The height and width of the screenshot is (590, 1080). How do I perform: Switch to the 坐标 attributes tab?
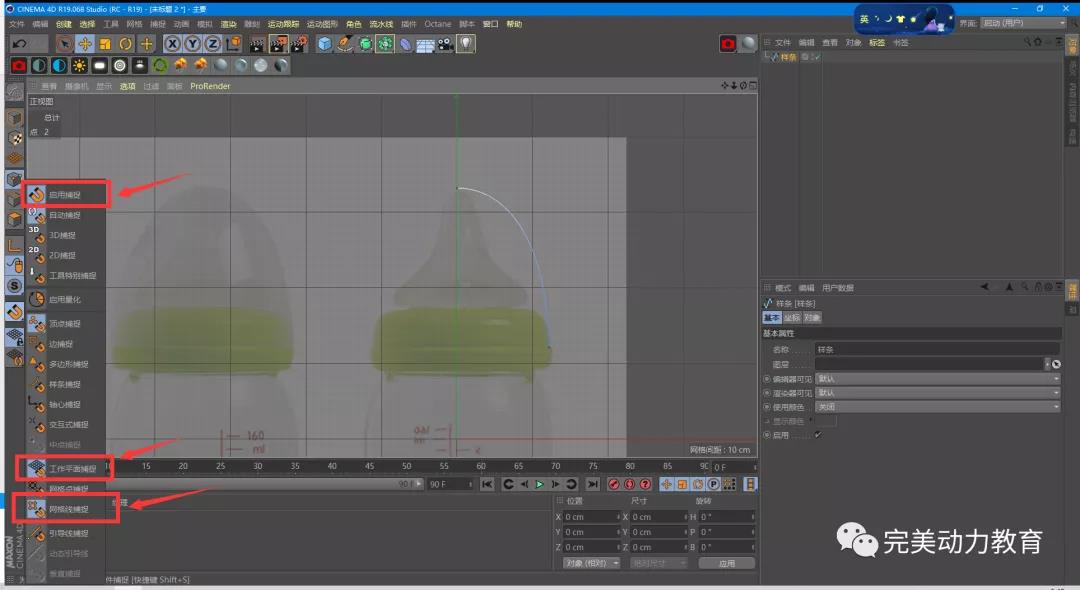pyautogui.click(x=791, y=318)
